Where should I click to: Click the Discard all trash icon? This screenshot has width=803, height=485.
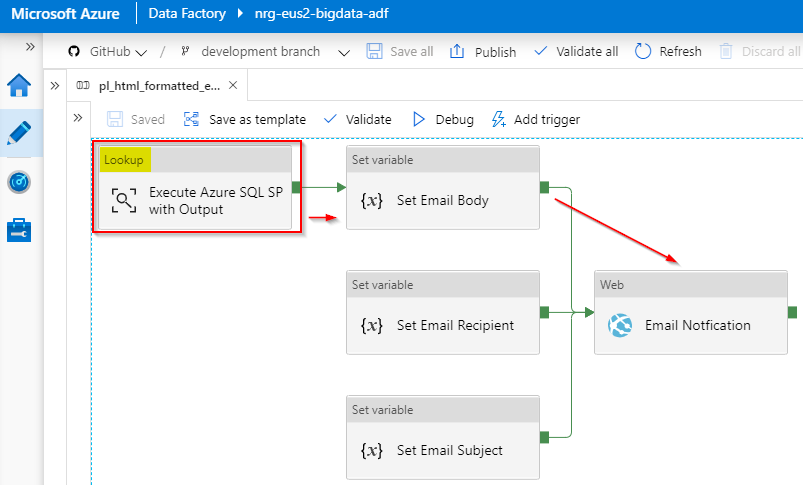[726, 51]
